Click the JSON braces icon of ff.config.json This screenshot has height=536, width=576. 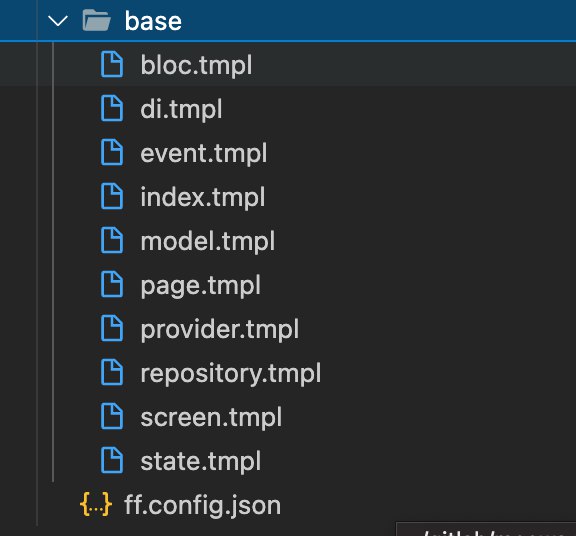pos(96,504)
